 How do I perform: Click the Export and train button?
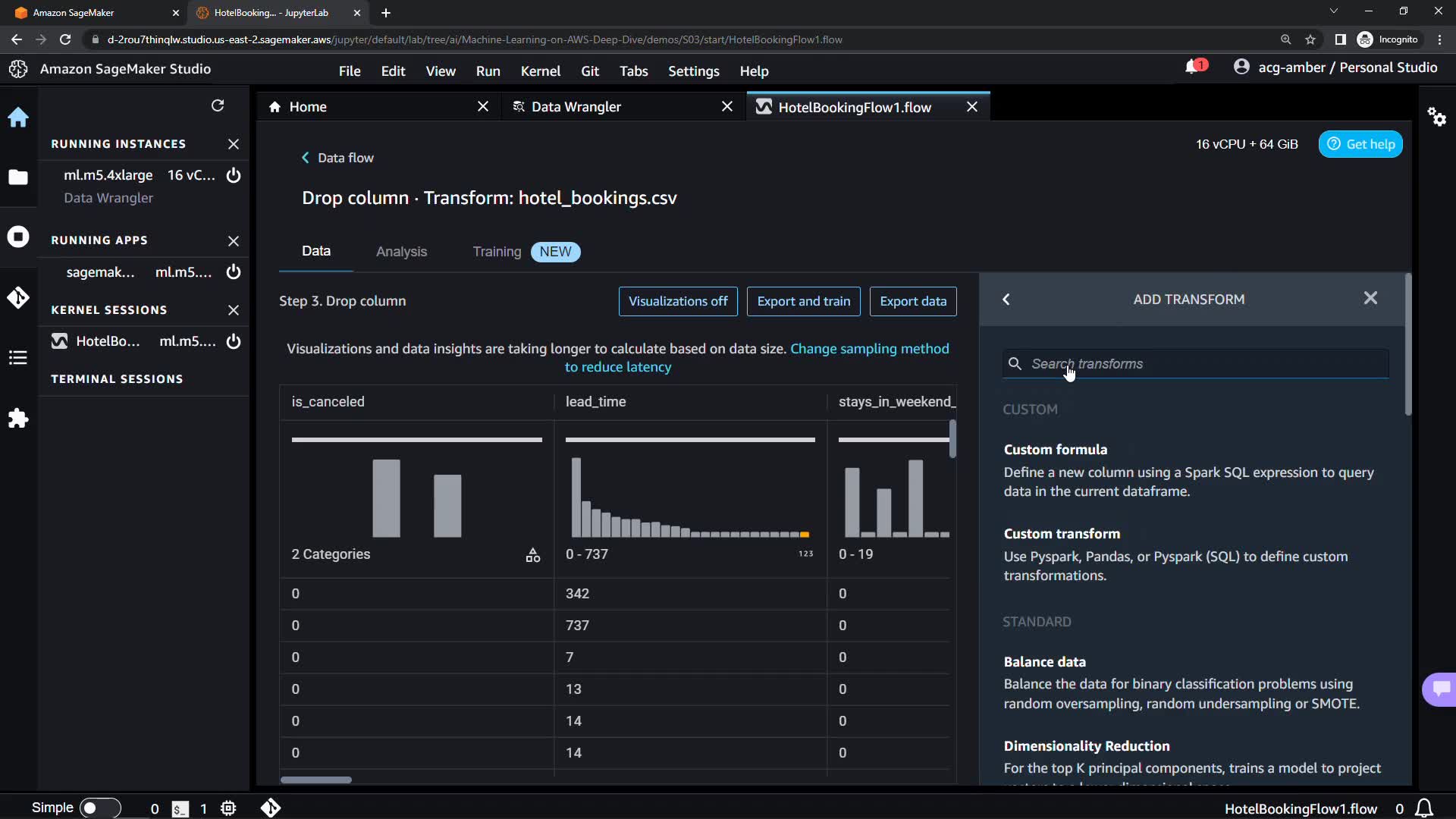tap(803, 301)
